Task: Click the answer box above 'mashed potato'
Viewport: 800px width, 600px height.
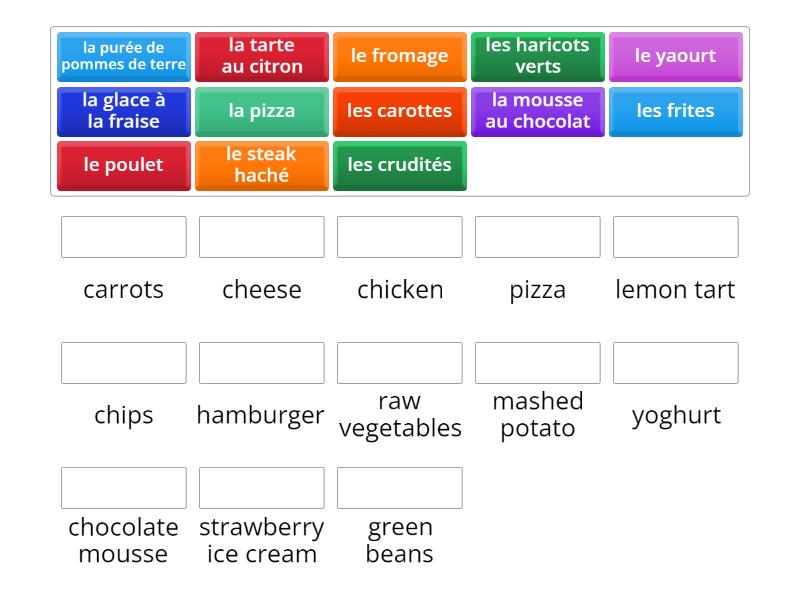Action: (538, 363)
